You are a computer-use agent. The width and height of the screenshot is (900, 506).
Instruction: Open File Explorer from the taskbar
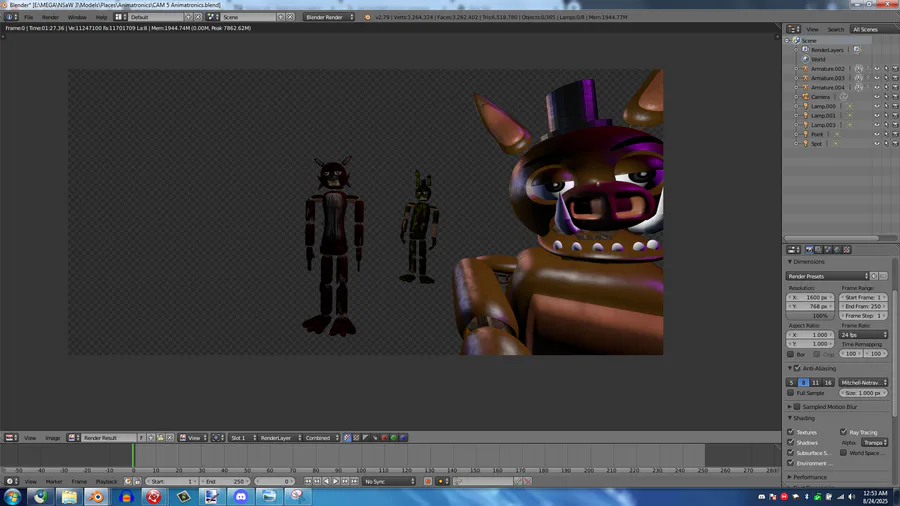click(x=69, y=496)
